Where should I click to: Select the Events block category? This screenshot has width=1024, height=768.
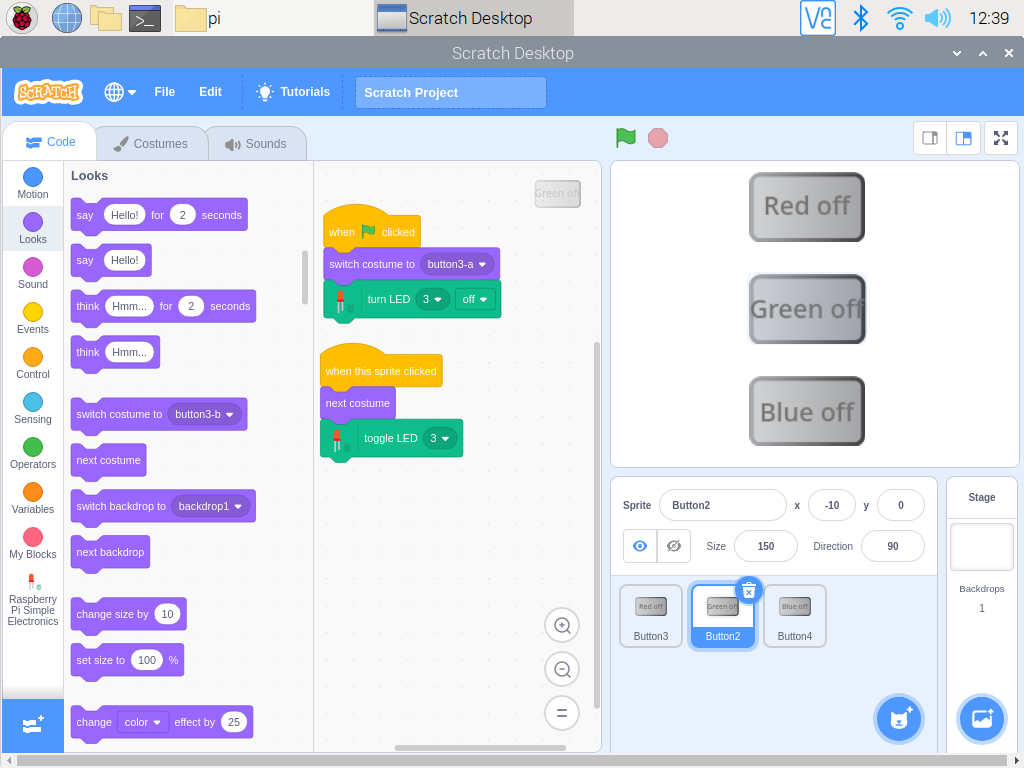(x=33, y=319)
